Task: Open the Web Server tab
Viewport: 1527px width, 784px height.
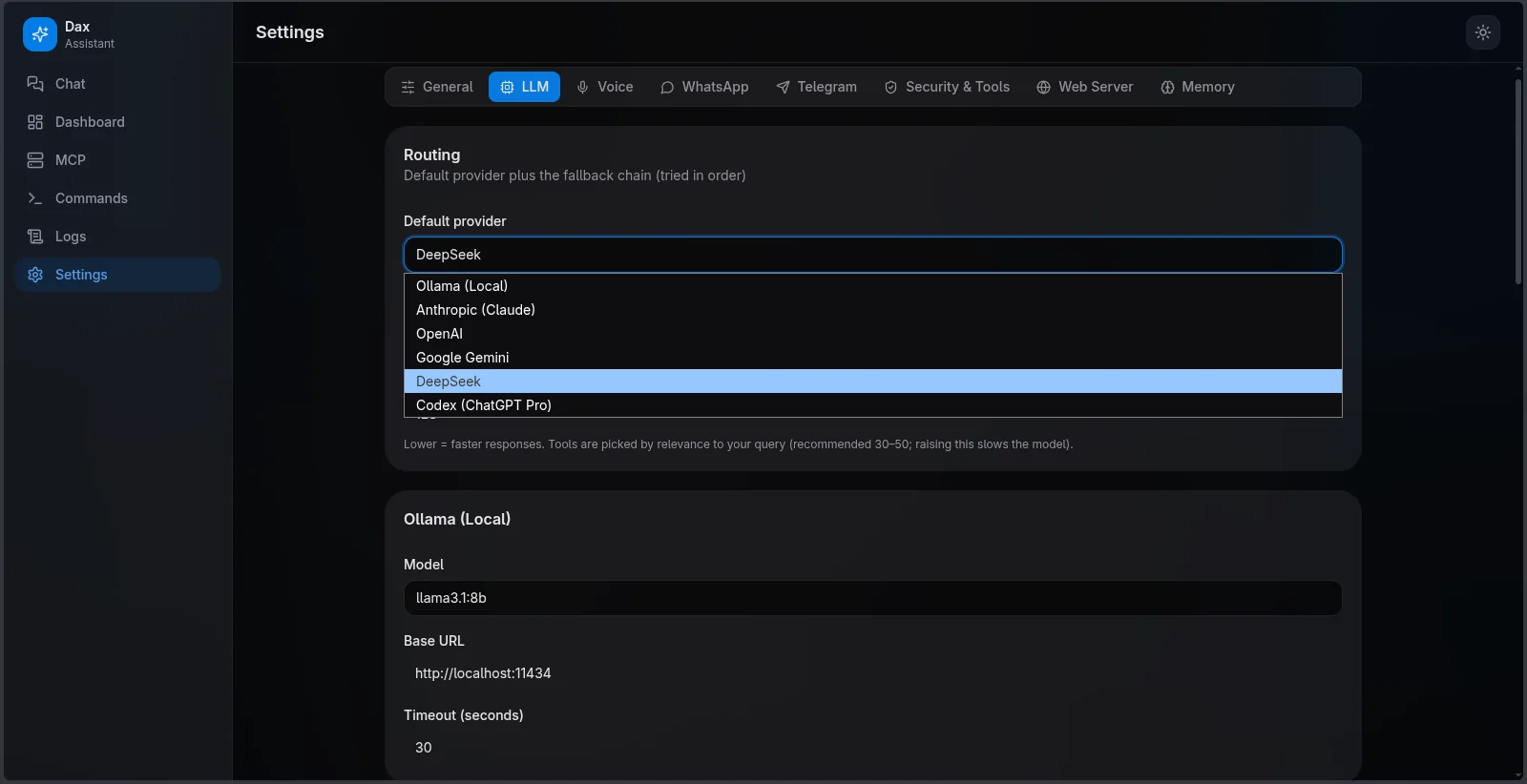Action: point(1084,87)
